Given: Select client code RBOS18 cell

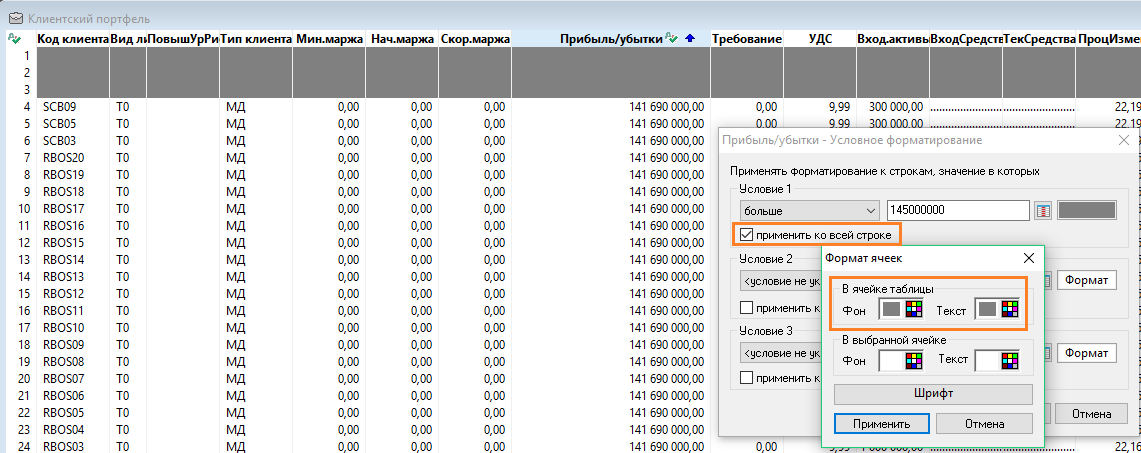Looking at the screenshot, I should coord(73,191).
